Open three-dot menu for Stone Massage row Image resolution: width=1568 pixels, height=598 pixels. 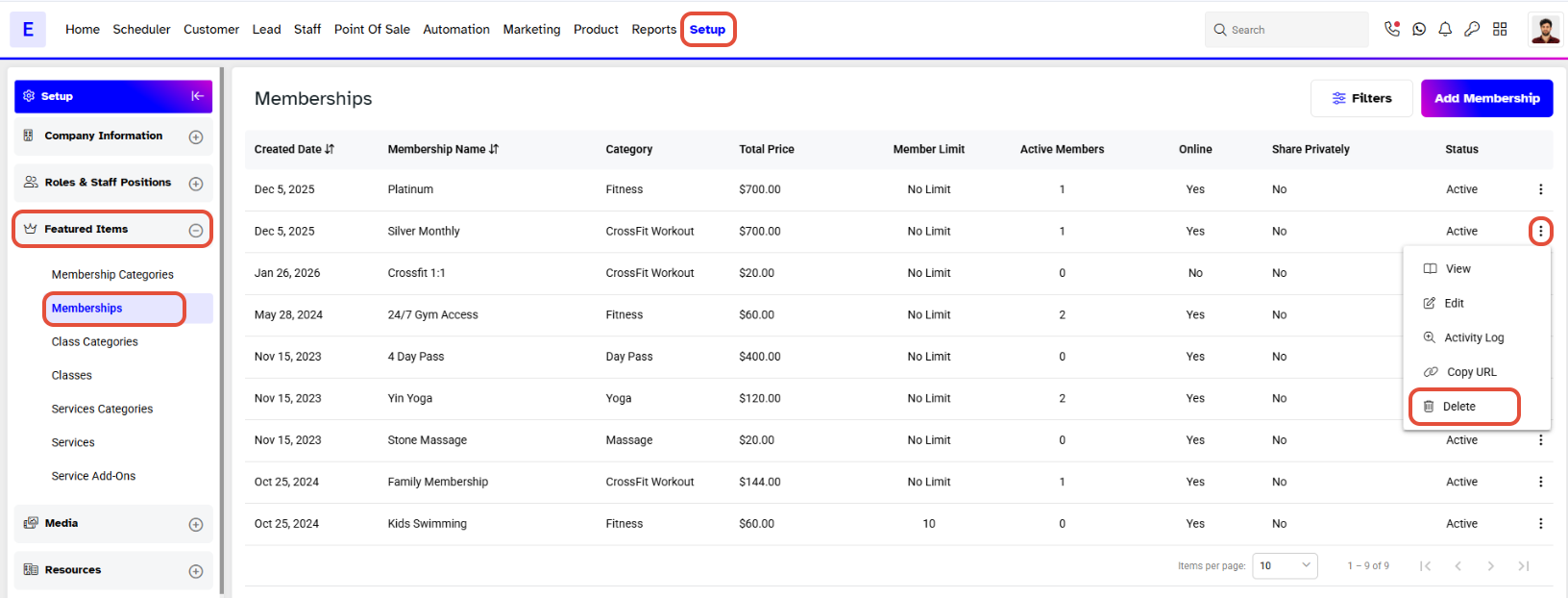[x=1540, y=440]
